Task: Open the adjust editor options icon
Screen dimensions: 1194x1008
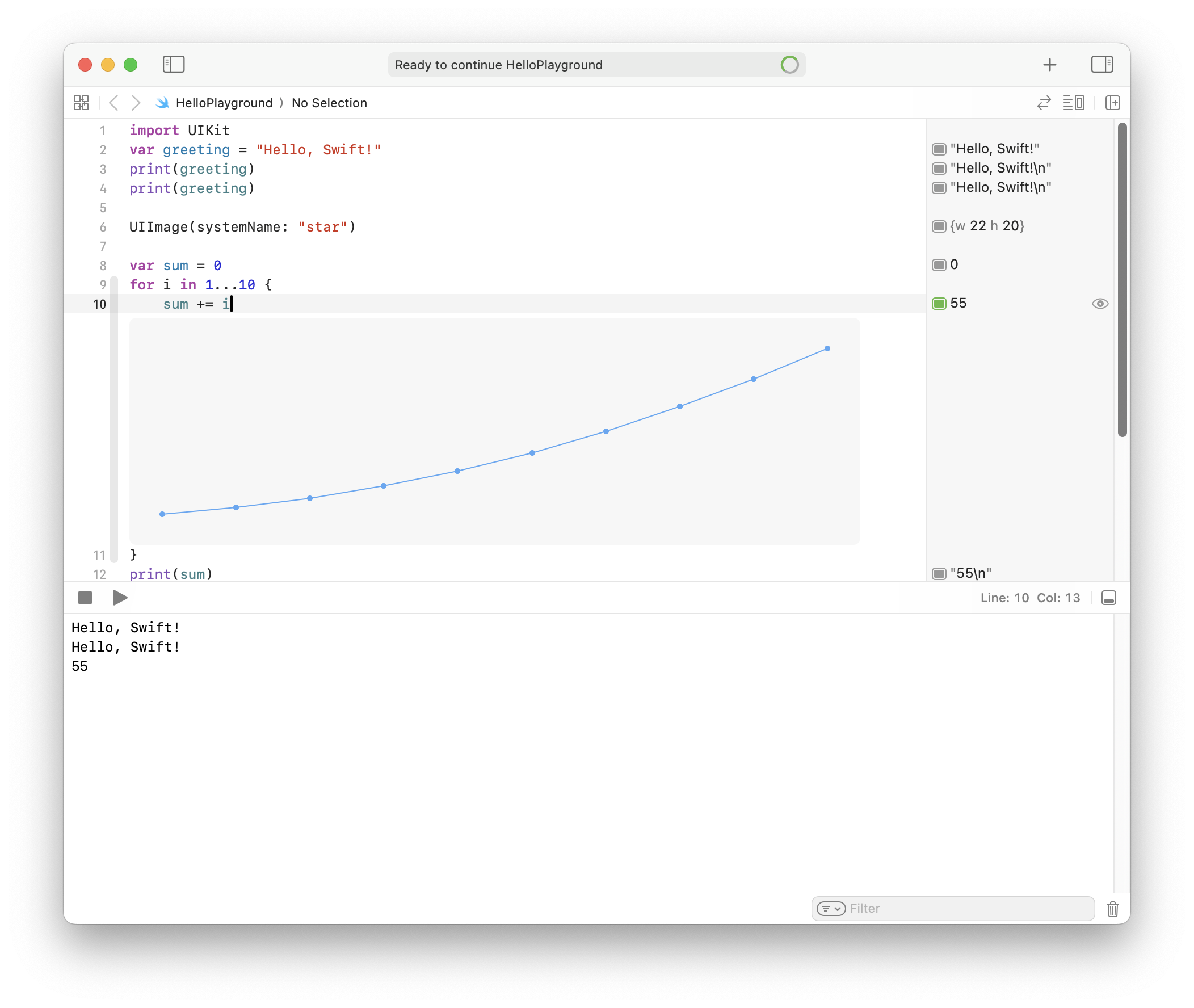Action: 1073,103
